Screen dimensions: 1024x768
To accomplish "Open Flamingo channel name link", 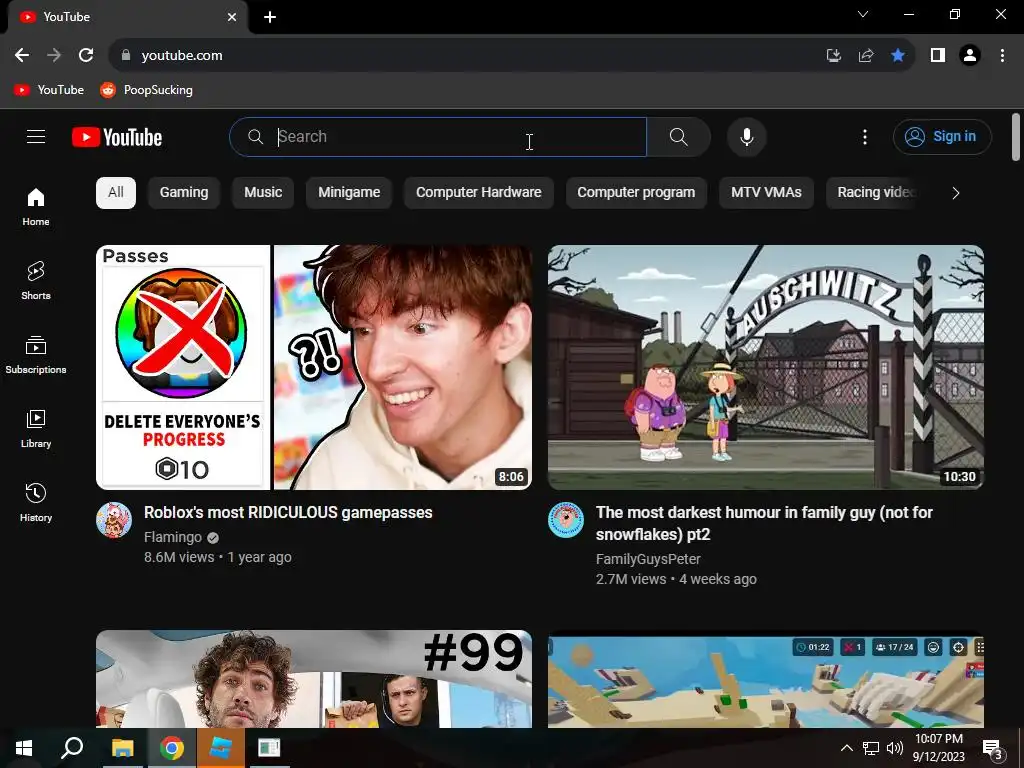I will point(173,537).
